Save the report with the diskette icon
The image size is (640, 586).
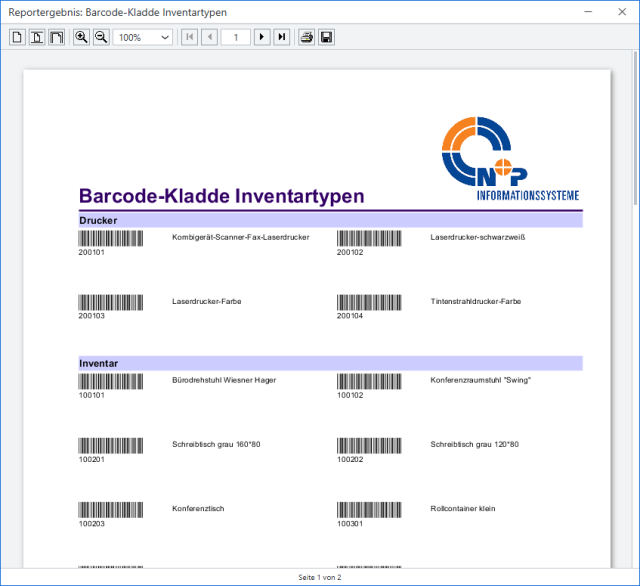point(326,38)
